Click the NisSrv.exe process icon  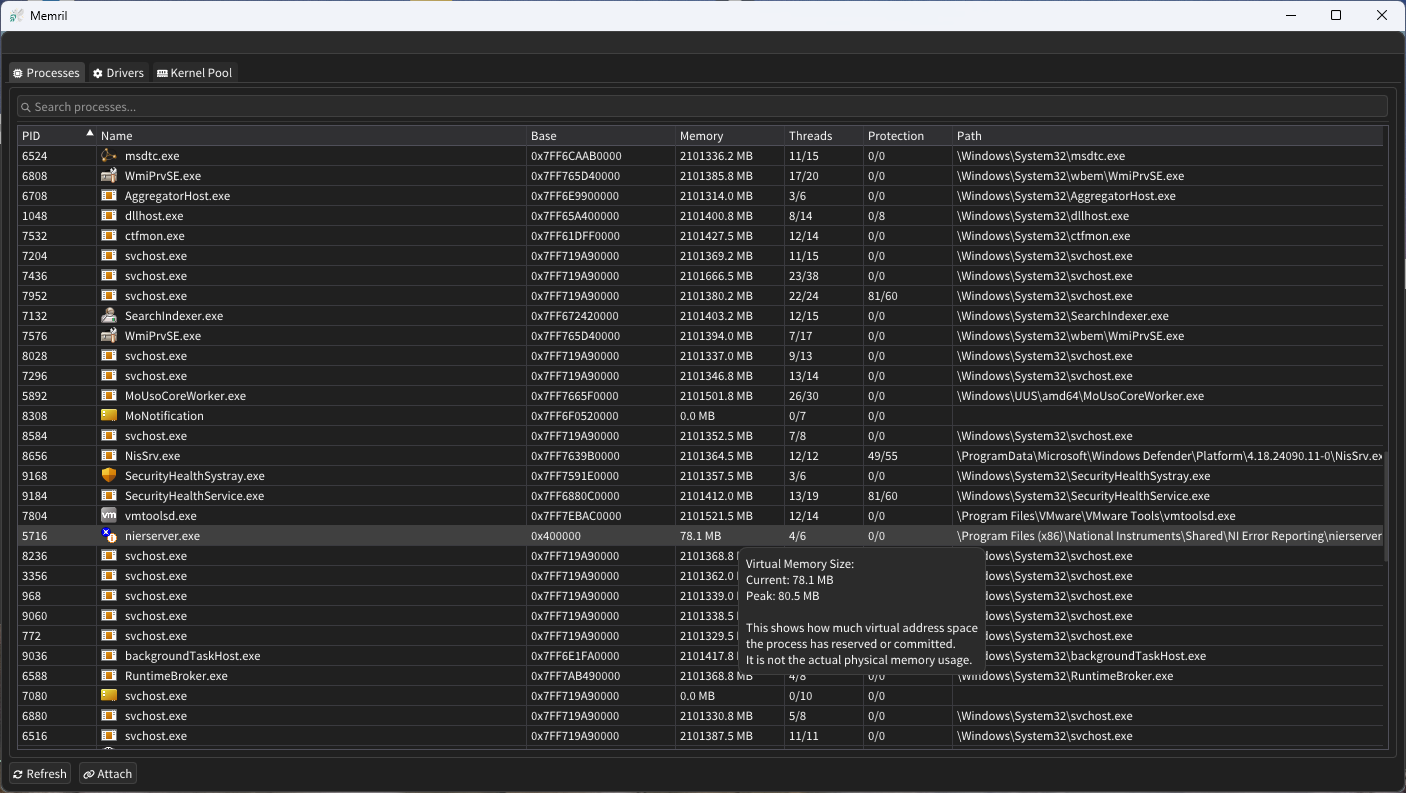pos(109,456)
